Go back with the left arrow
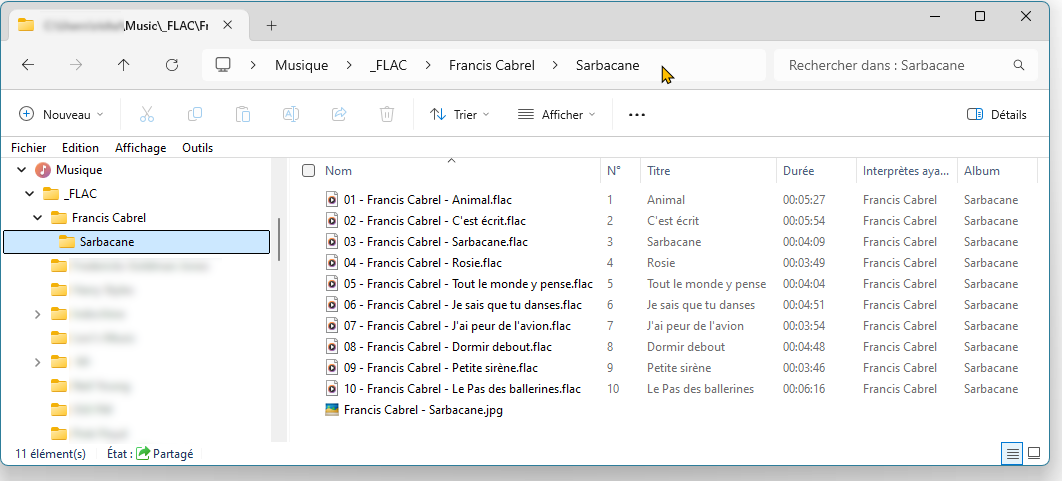Image resolution: width=1062 pixels, height=481 pixels. [27, 65]
